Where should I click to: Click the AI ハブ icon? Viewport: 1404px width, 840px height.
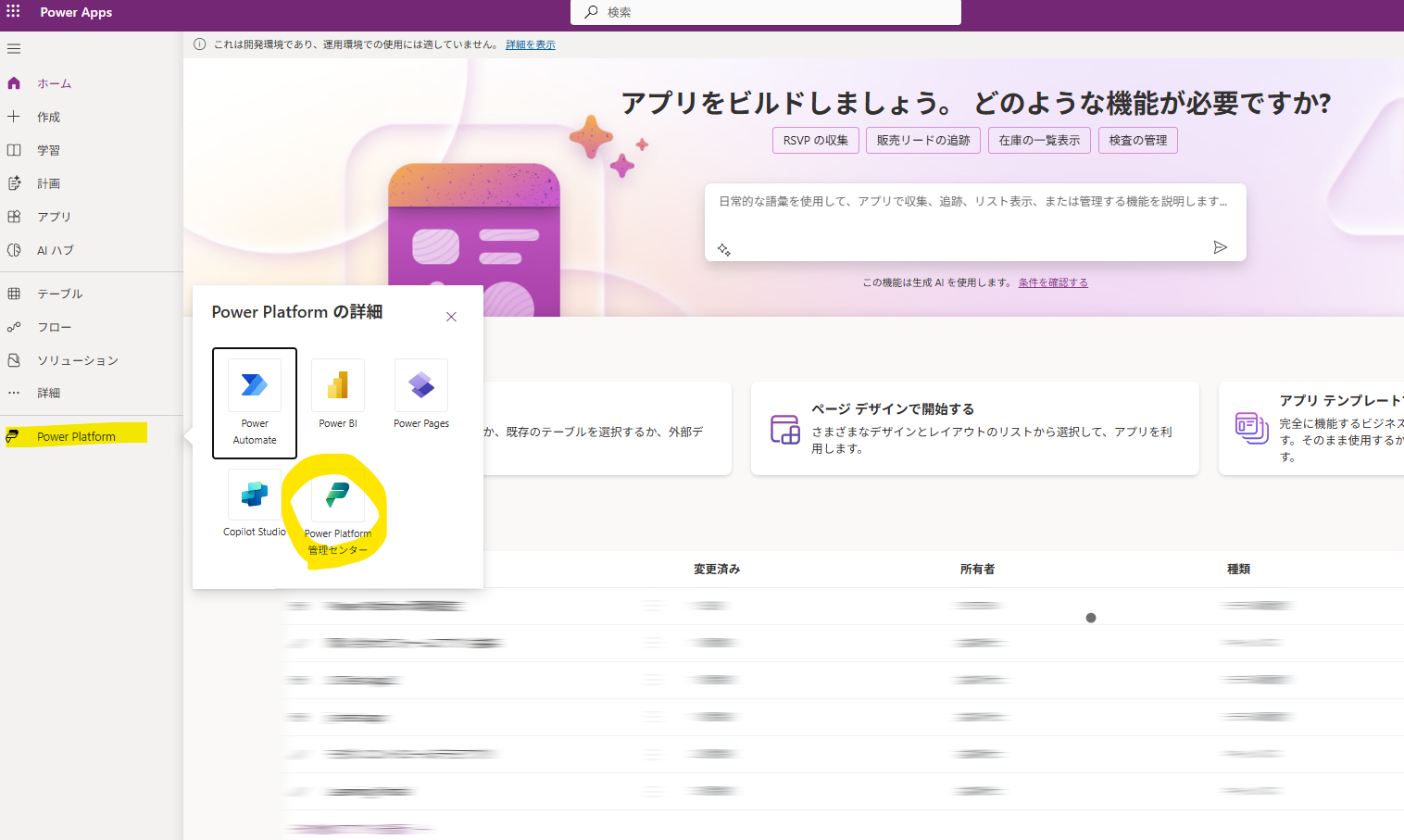point(14,250)
